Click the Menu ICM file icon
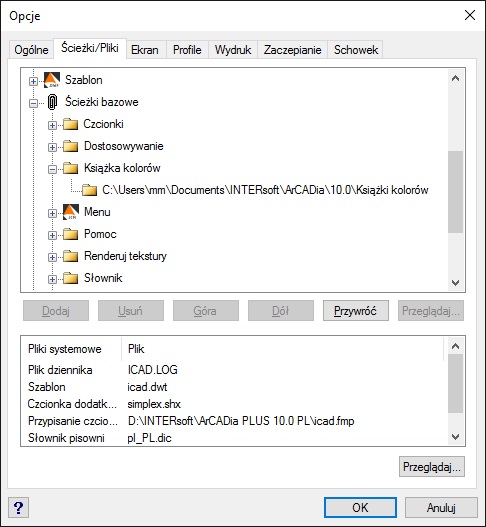The height and width of the screenshot is (527, 486). [x=71, y=212]
